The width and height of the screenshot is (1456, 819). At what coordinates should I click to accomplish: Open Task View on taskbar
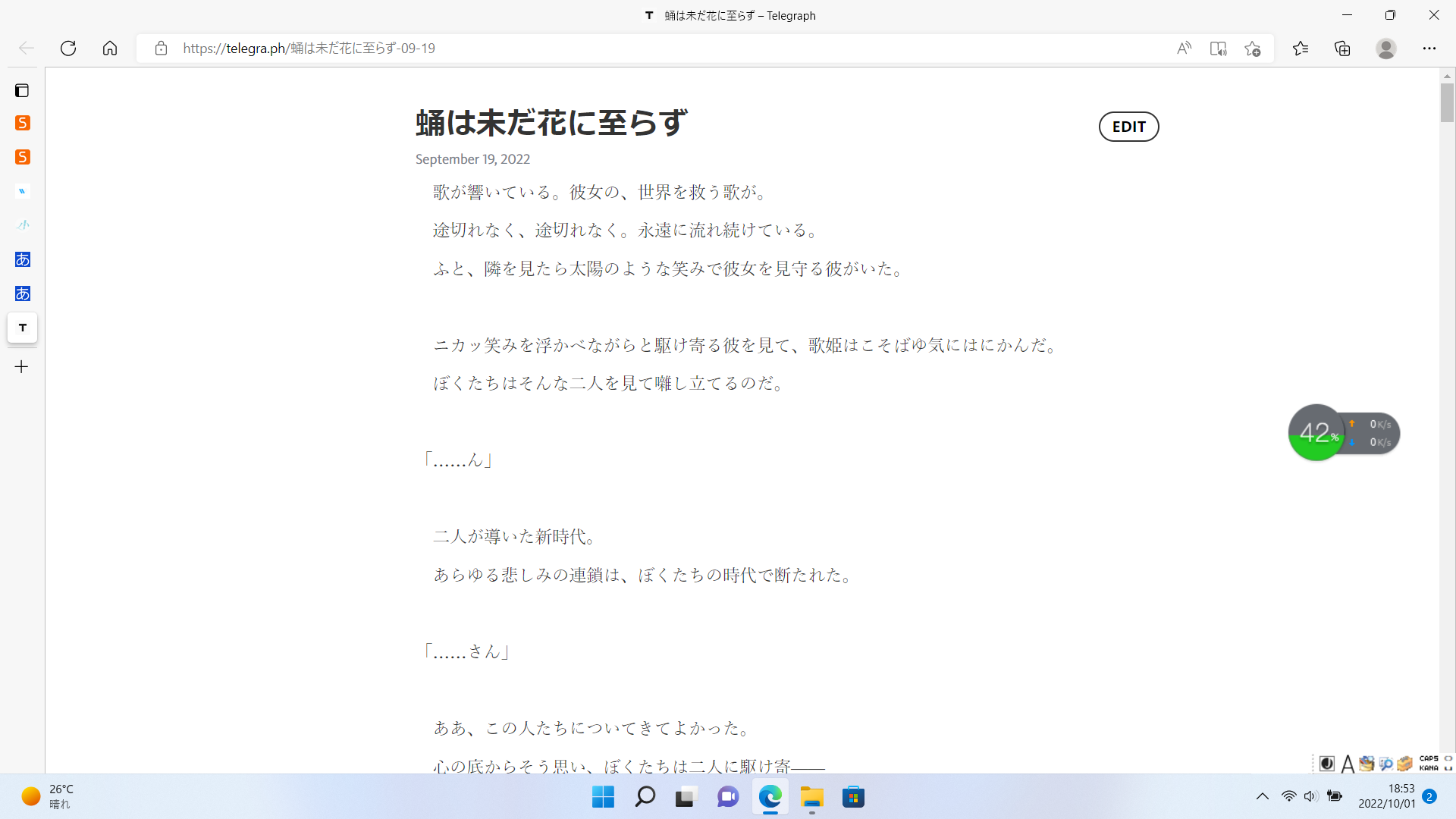tap(686, 797)
